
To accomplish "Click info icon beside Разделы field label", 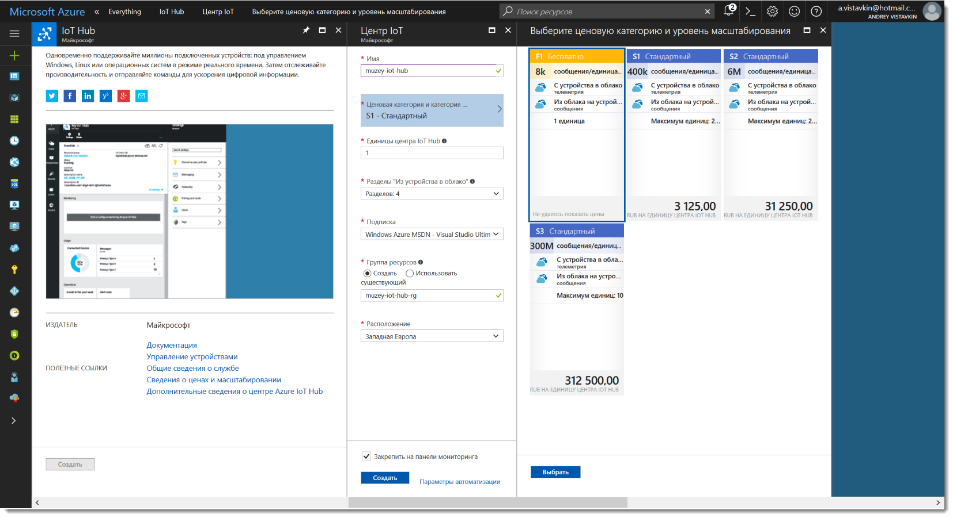I will click(x=473, y=181).
